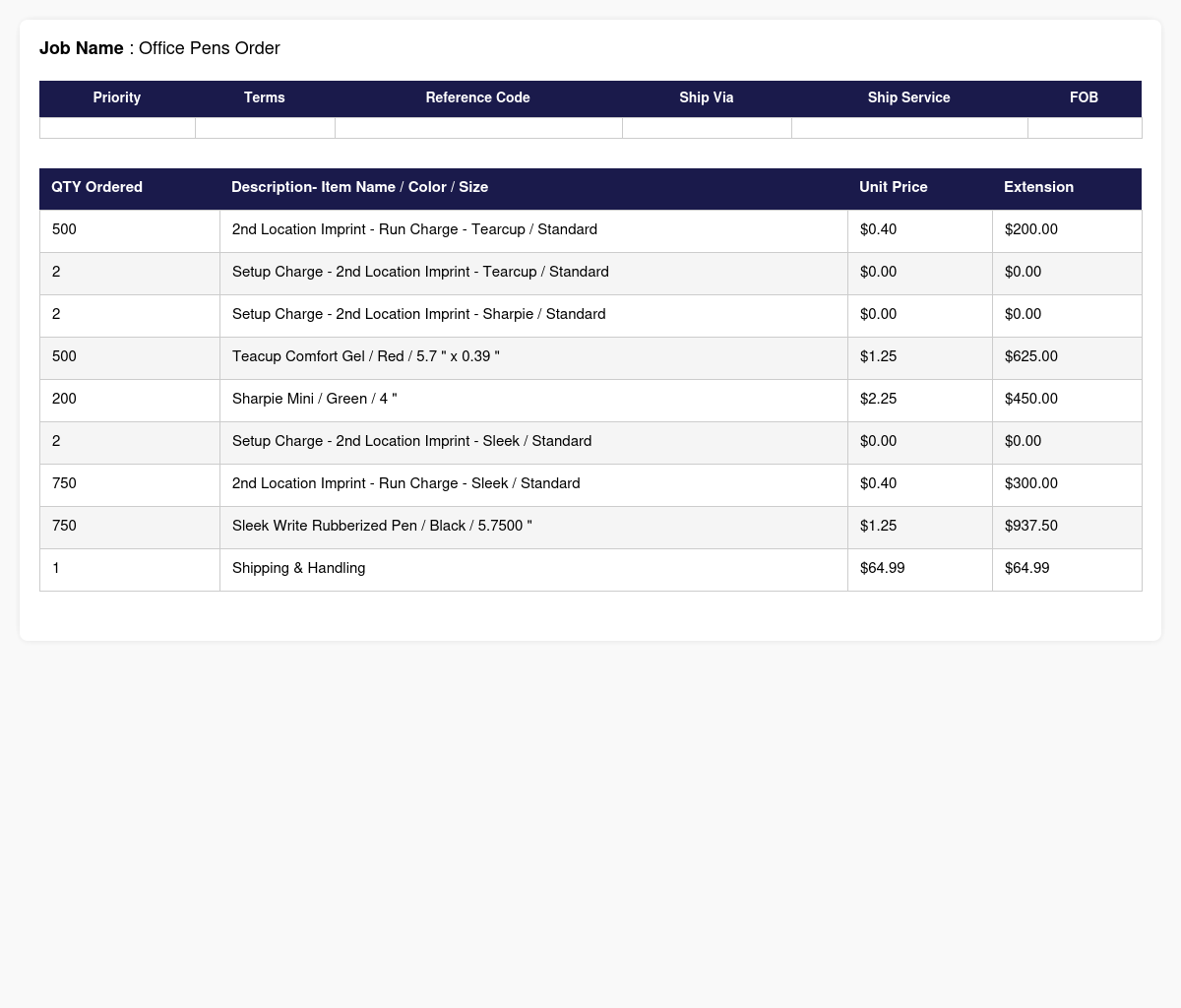
Task: Click the Extension column header
Action: pos(1067,188)
